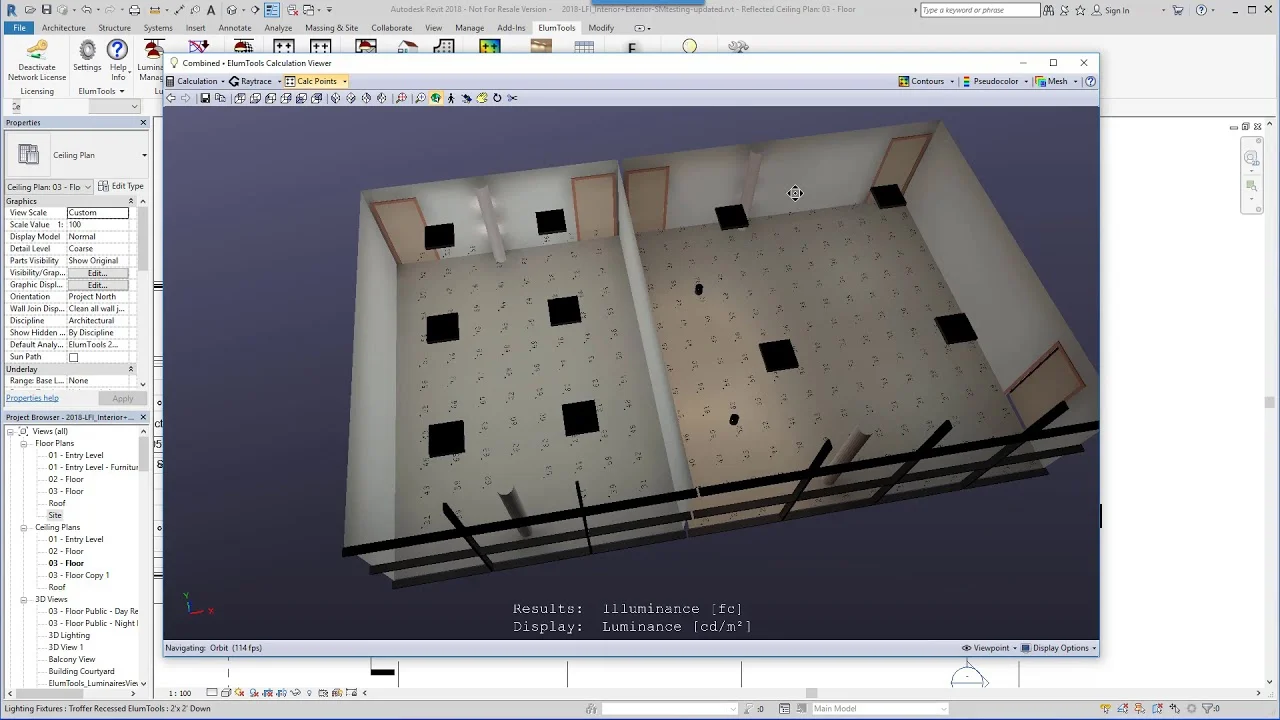Select 'Building Courtyard' view in browser
1280x720 pixels.
81,671
